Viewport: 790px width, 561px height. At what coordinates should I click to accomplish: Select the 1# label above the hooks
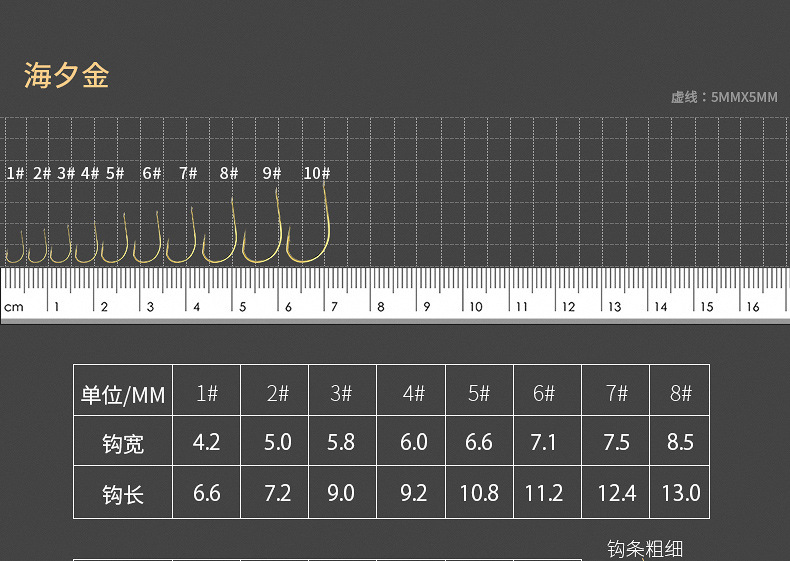click(16, 173)
